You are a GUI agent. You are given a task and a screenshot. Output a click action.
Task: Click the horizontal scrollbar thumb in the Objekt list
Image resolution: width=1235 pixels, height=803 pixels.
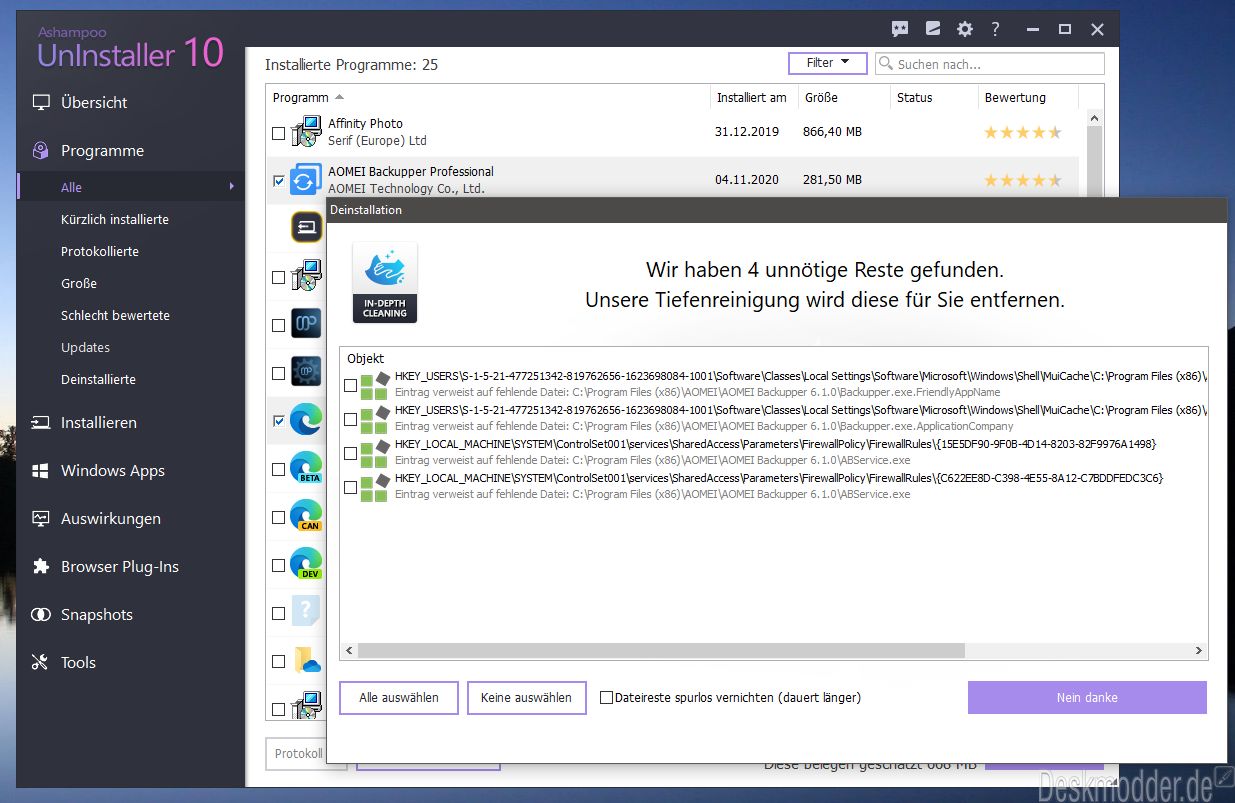661,651
